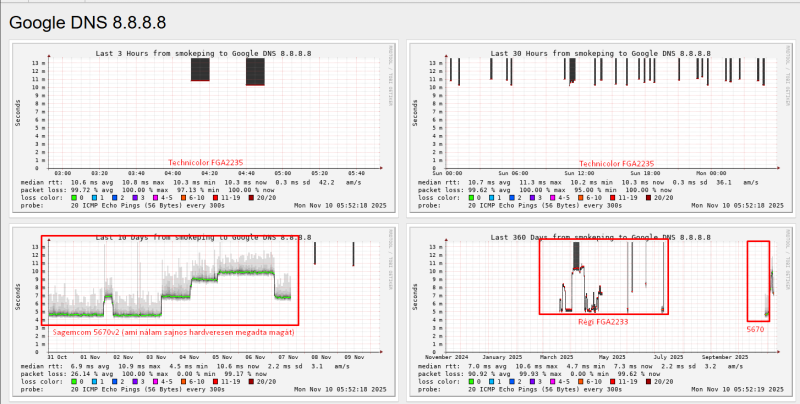Image resolution: width=800 pixels, height=404 pixels.
Task: Open the Last 30 Hours graph
Action: point(601,128)
